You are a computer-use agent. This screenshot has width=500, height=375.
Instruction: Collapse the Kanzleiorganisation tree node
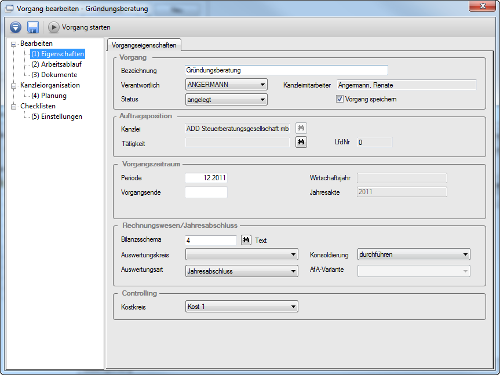point(13,86)
